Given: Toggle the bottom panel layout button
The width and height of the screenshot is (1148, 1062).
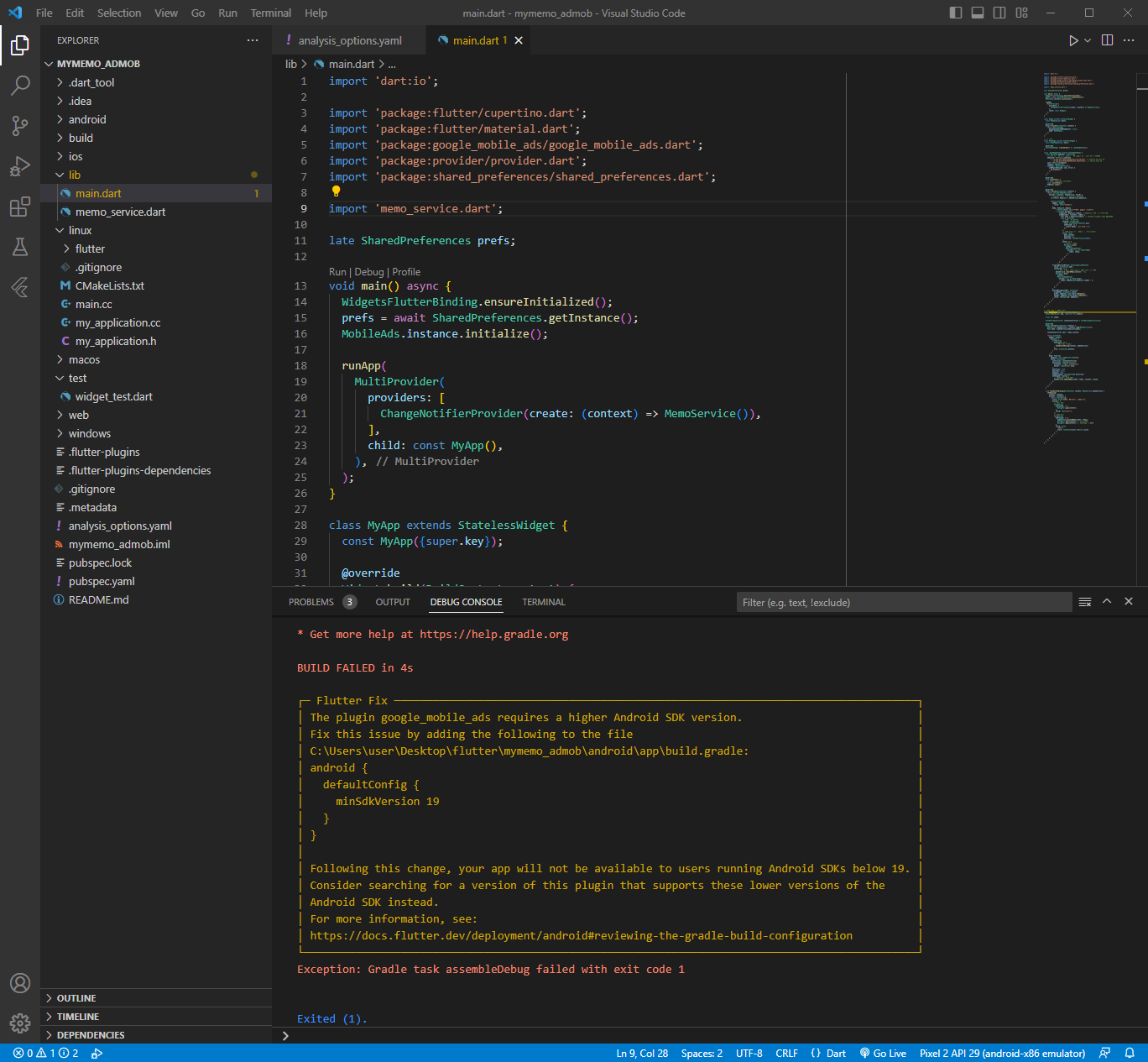Looking at the screenshot, I should pos(978,13).
